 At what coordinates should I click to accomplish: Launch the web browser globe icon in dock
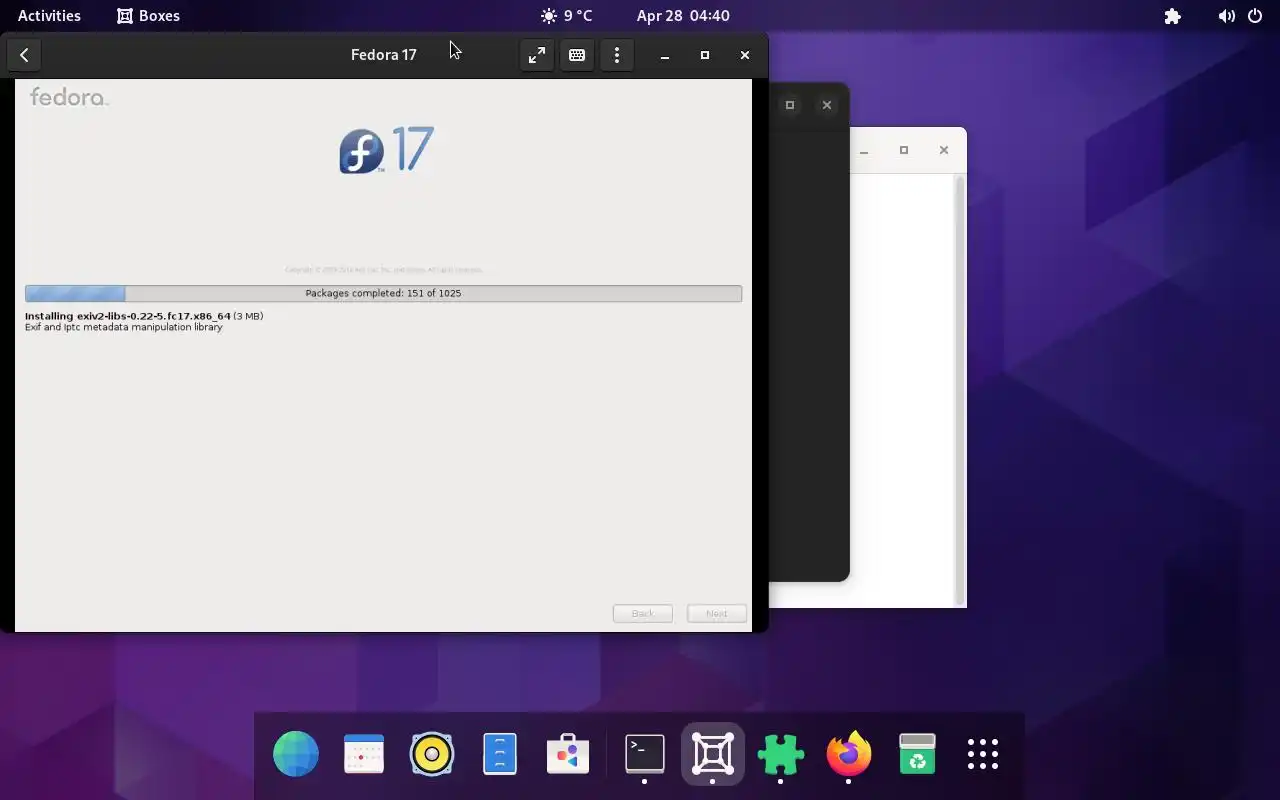296,754
